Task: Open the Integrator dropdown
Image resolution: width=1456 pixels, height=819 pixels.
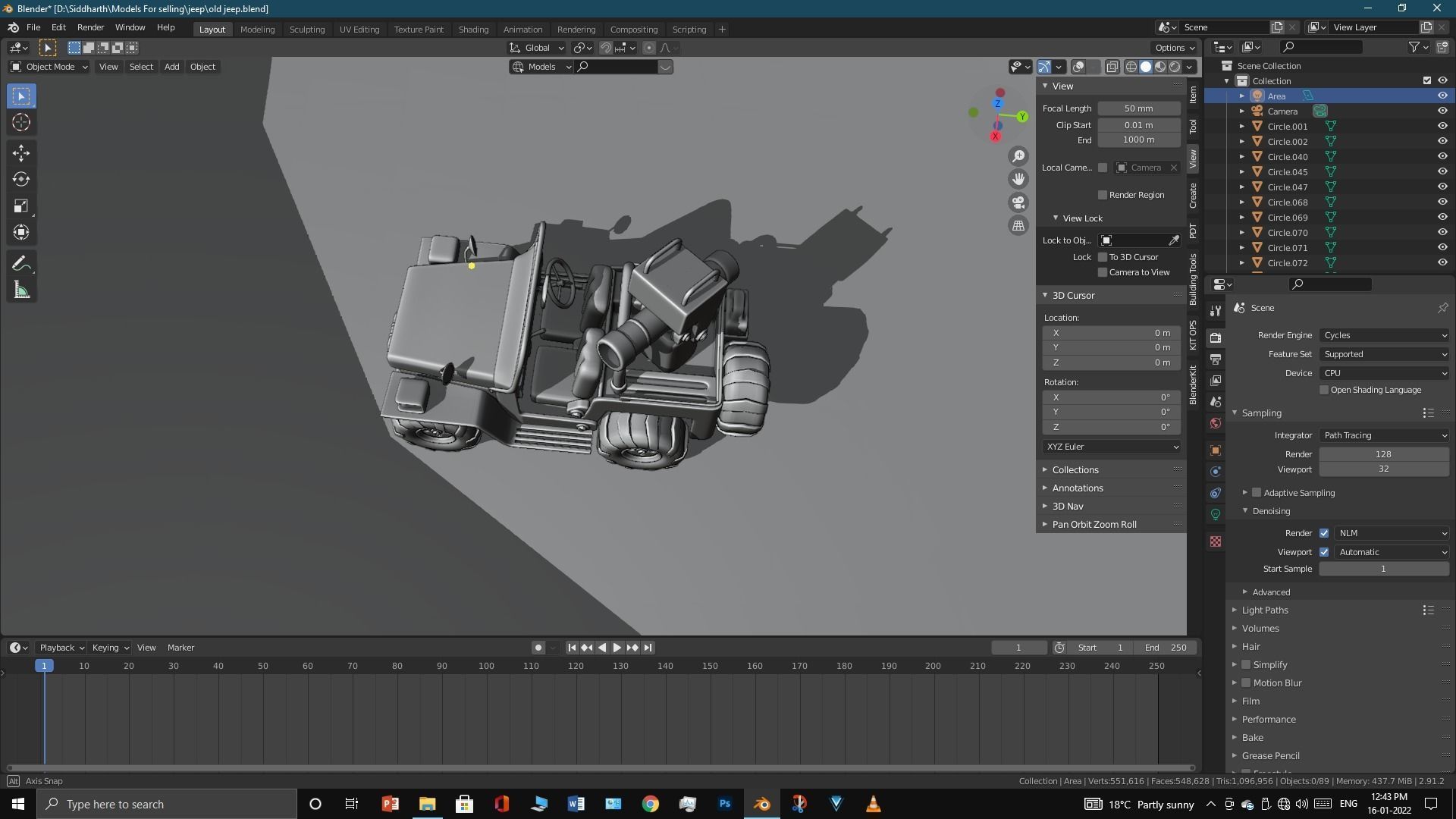Action: click(x=1384, y=435)
